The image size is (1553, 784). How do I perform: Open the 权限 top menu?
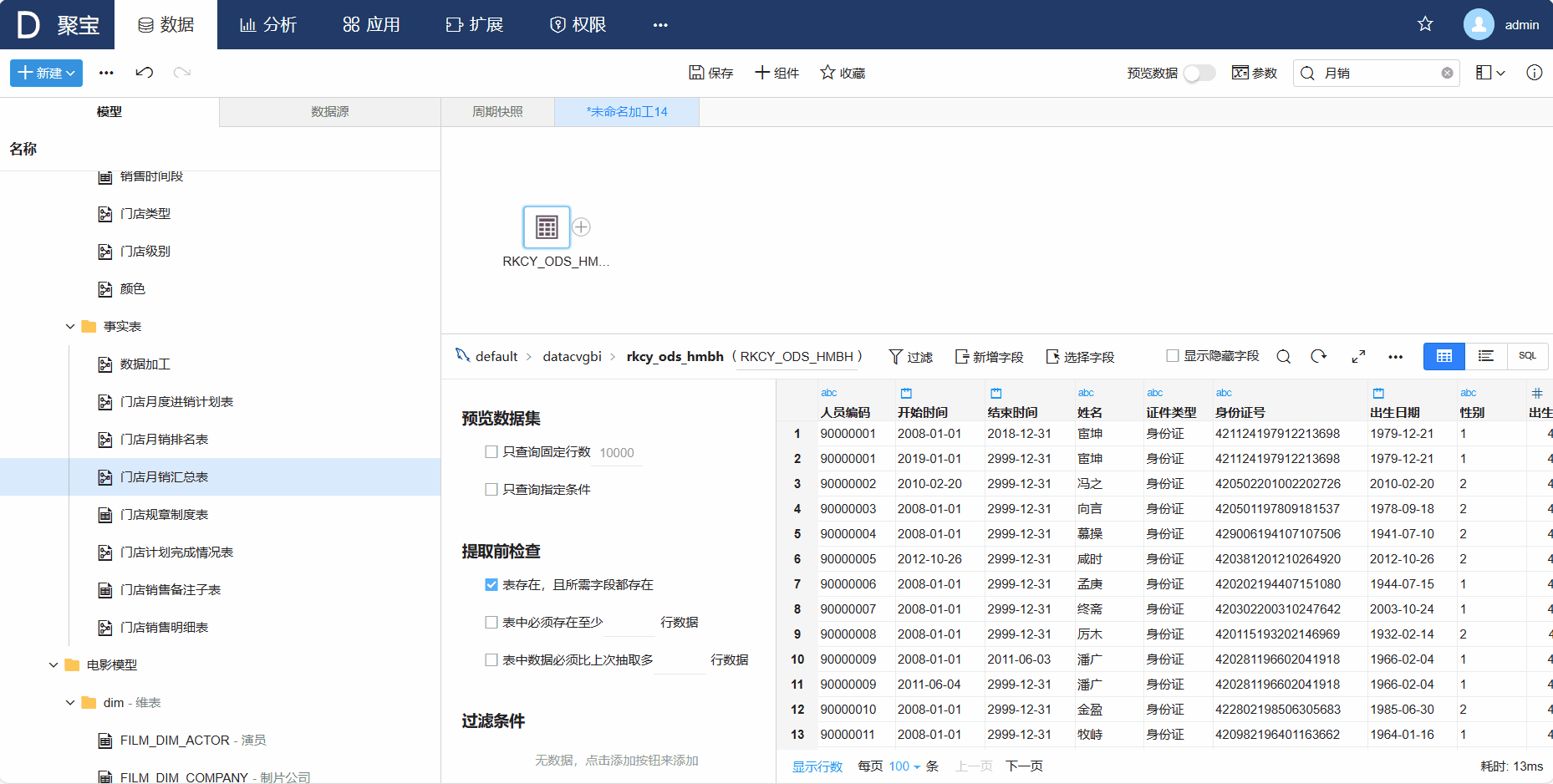pos(578,25)
